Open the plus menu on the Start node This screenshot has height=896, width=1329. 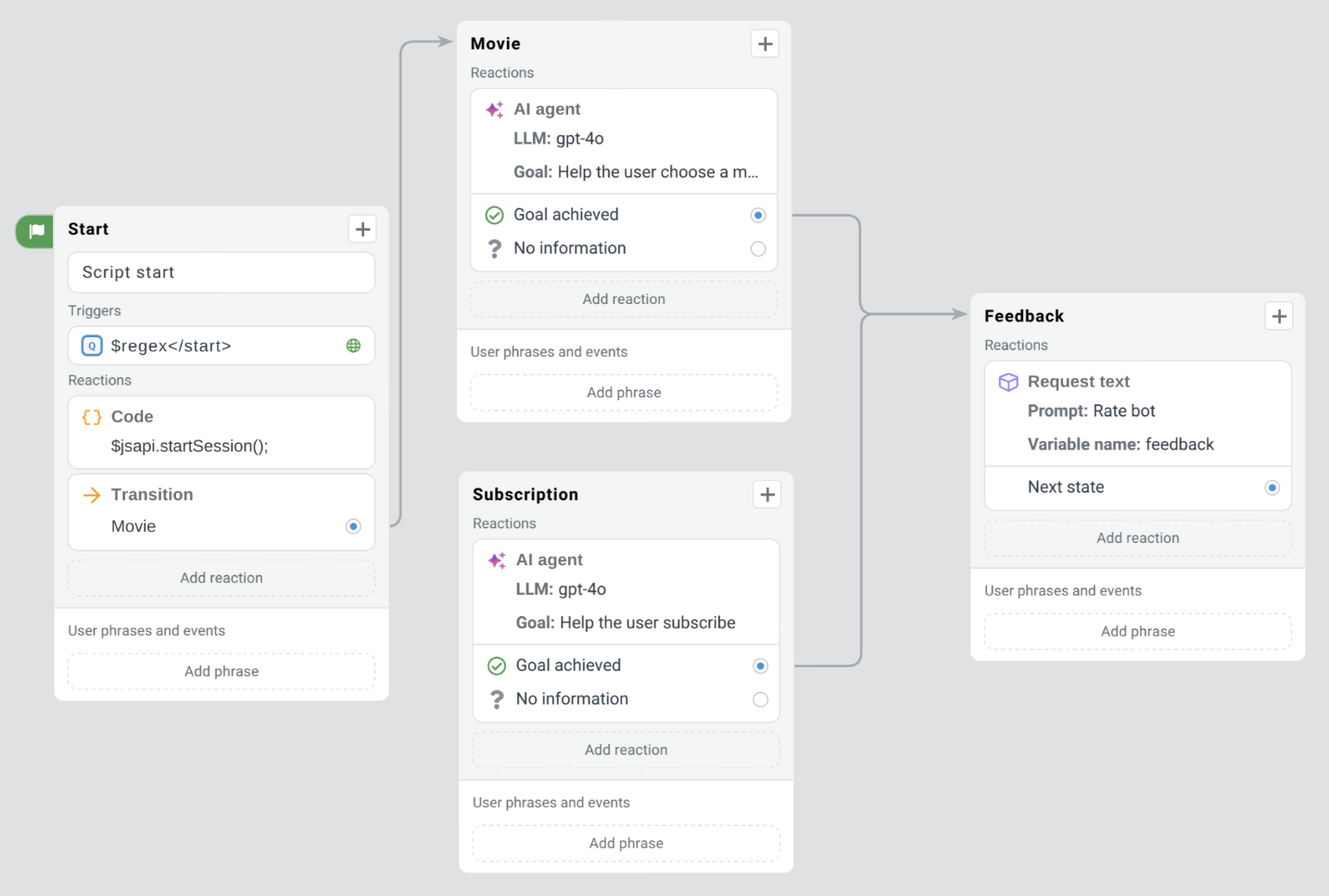click(361, 229)
